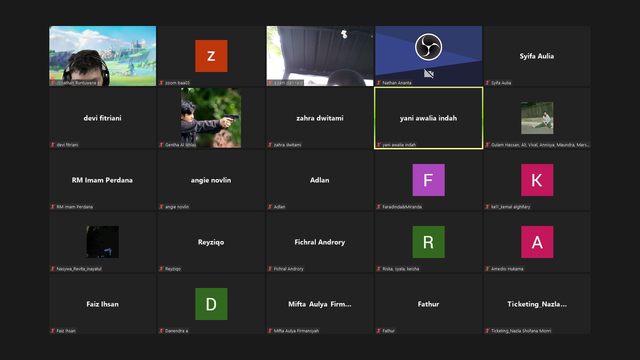Viewport: 640px width, 360px height.
Task: Click muted mic icon beside Faiz Ihsan label
Action: (x=53, y=331)
